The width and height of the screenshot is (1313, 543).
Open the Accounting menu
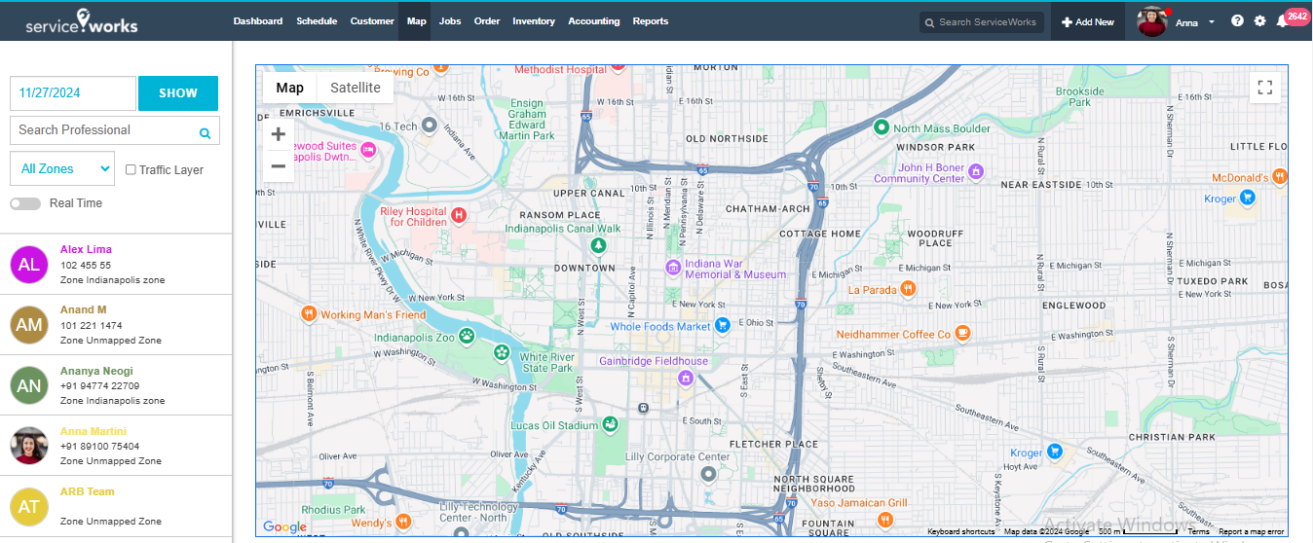coord(594,21)
